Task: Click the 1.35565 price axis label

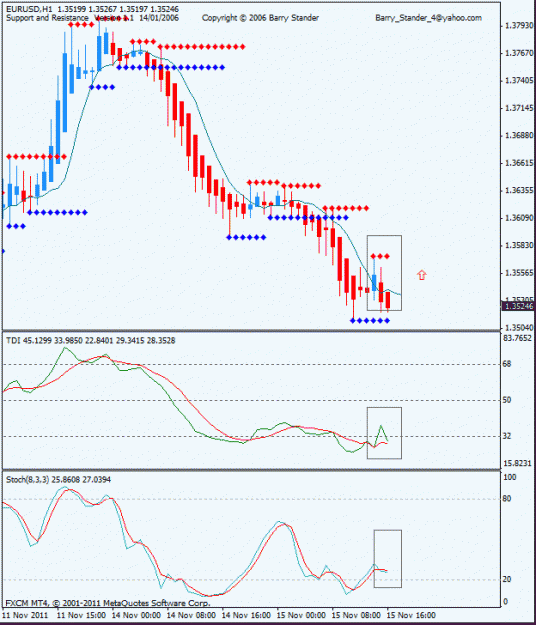Action: click(x=519, y=273)
